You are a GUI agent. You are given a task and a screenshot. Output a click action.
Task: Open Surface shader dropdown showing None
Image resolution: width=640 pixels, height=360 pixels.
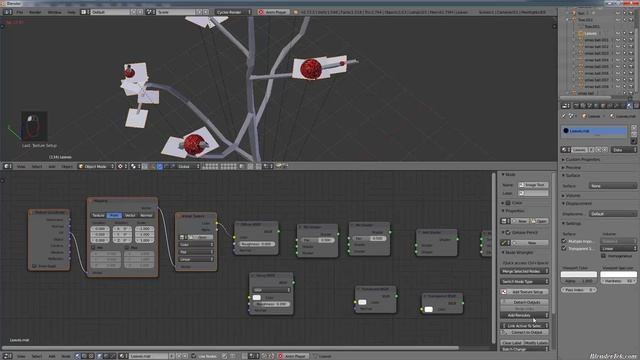pyautogui.click(x=613, y=186)
